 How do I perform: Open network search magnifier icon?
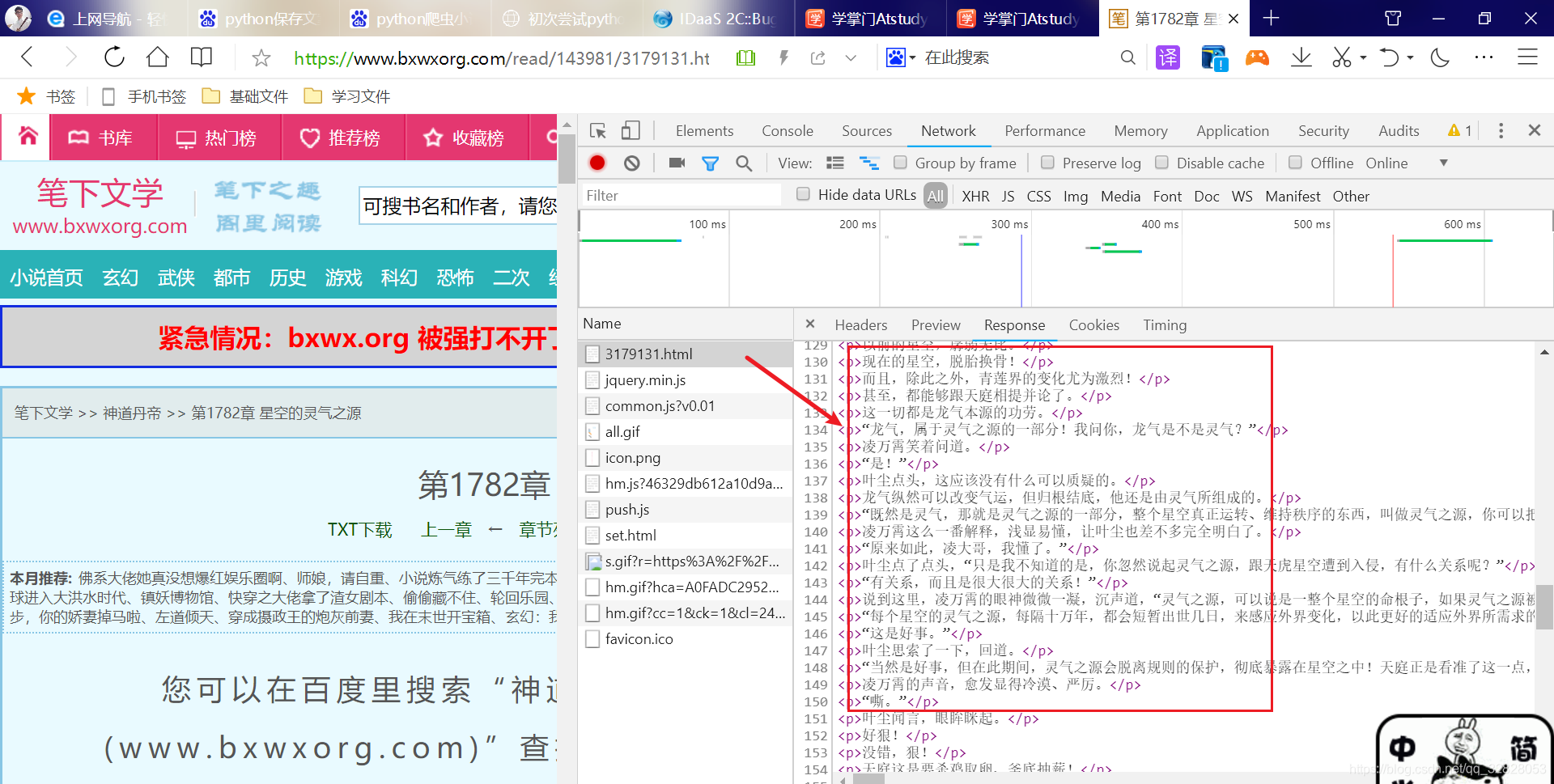744,163
